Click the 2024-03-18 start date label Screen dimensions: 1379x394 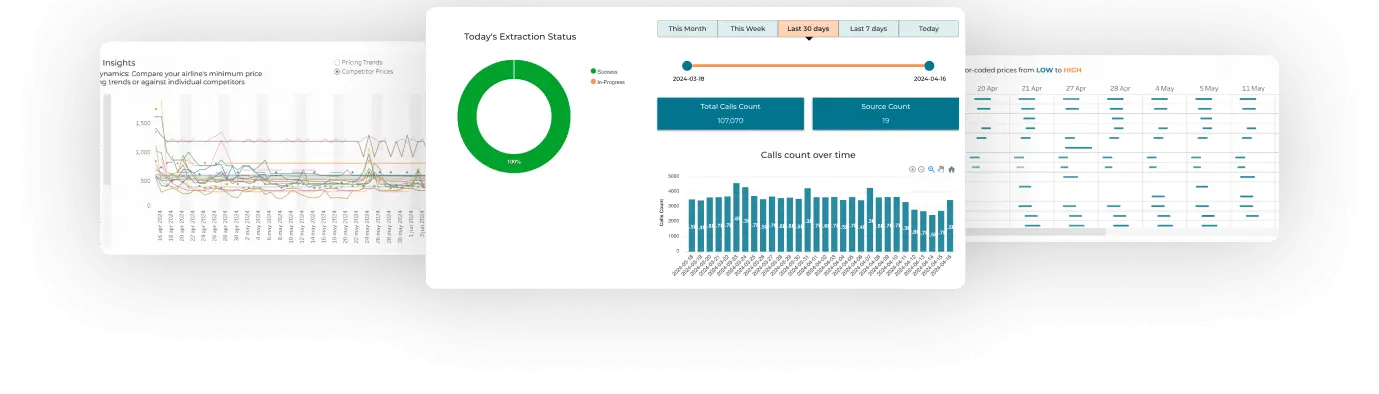click(688, 78)
